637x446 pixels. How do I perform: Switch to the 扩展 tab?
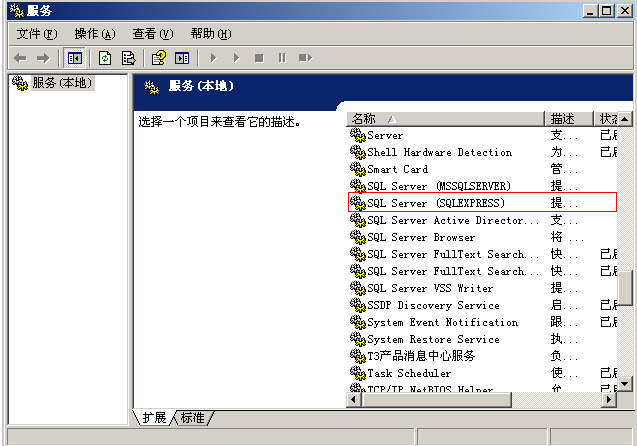154,417
